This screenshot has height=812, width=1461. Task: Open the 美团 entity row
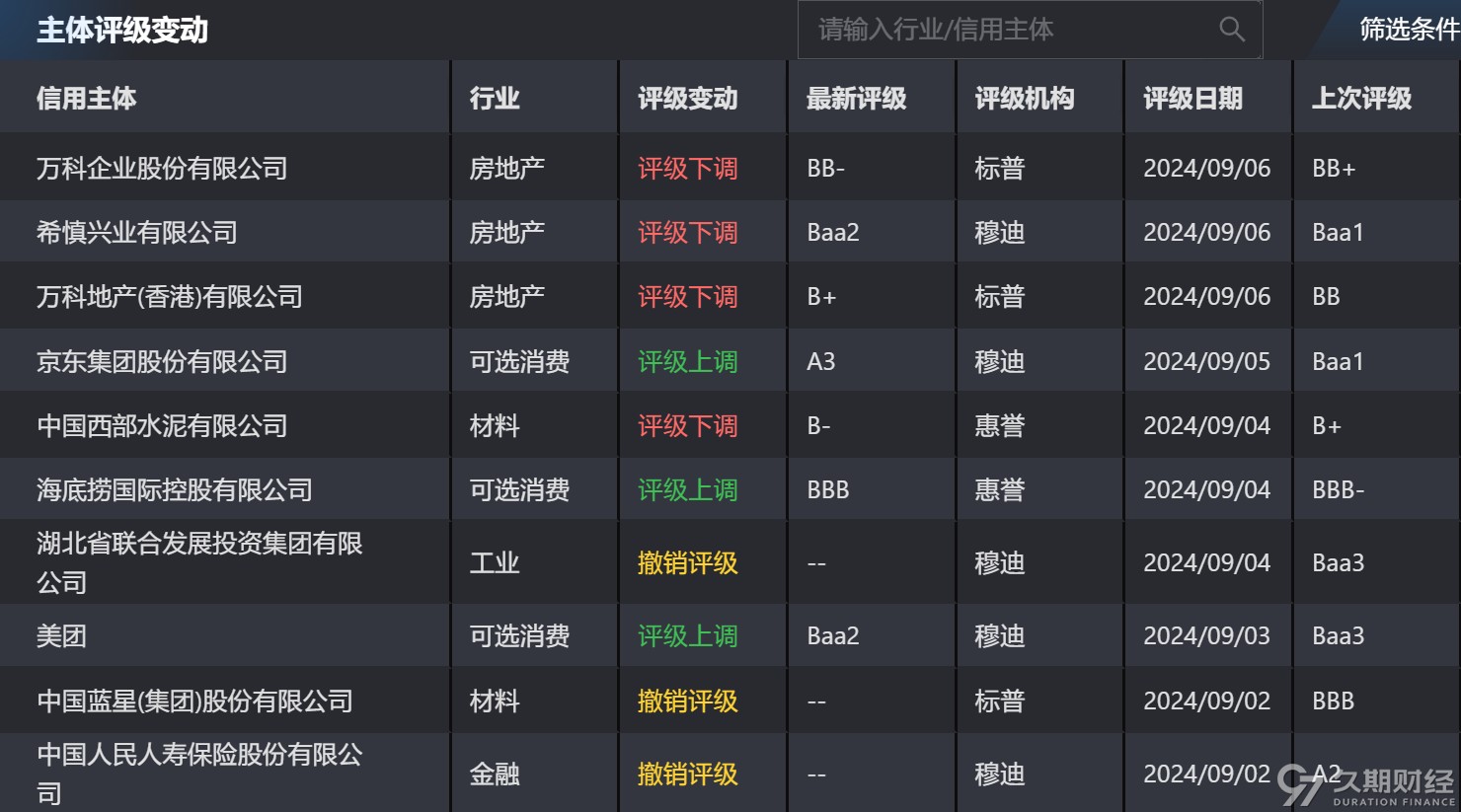[x=61, y=636]
